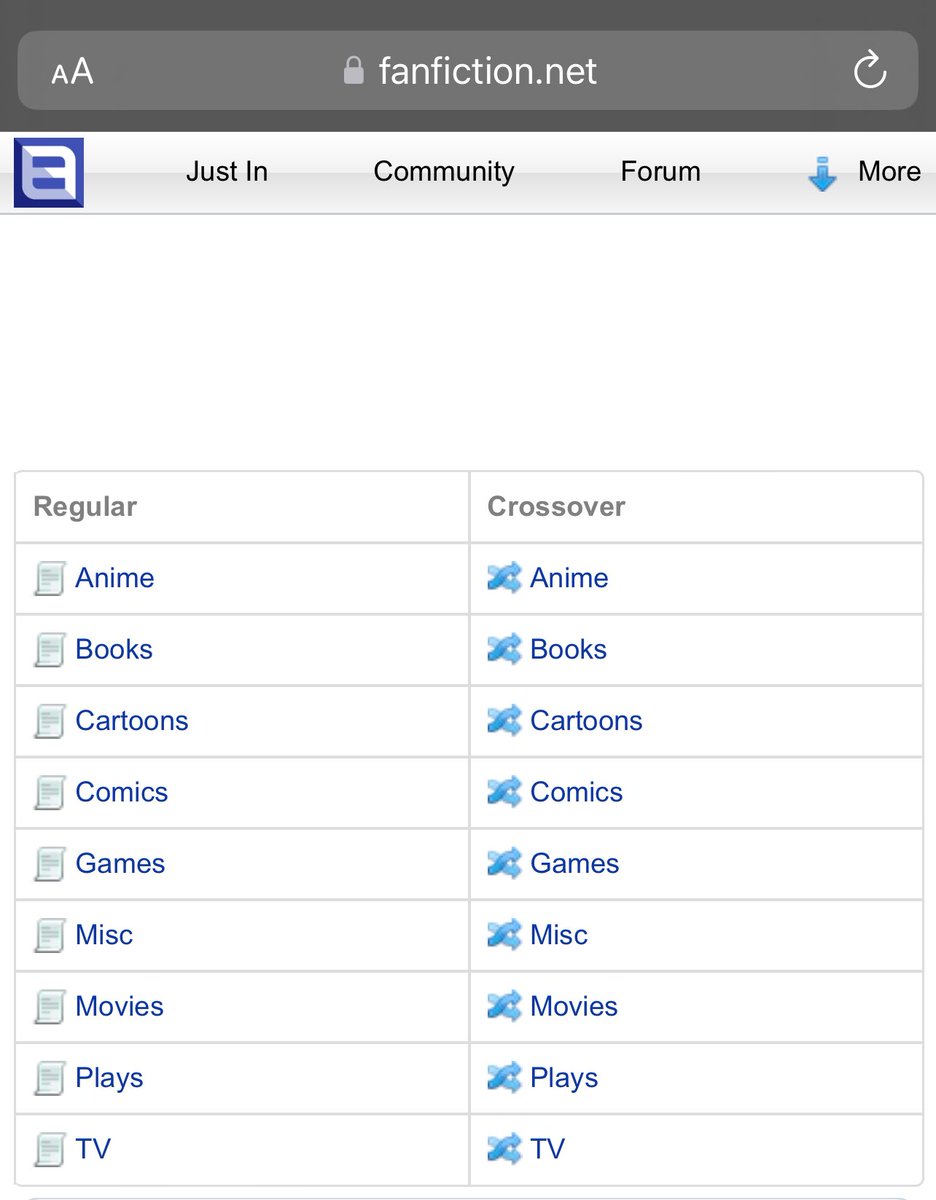
Task: Tap the scroll icon beside regular TV
Action: pyautogui.click(x=50, y=1150)
